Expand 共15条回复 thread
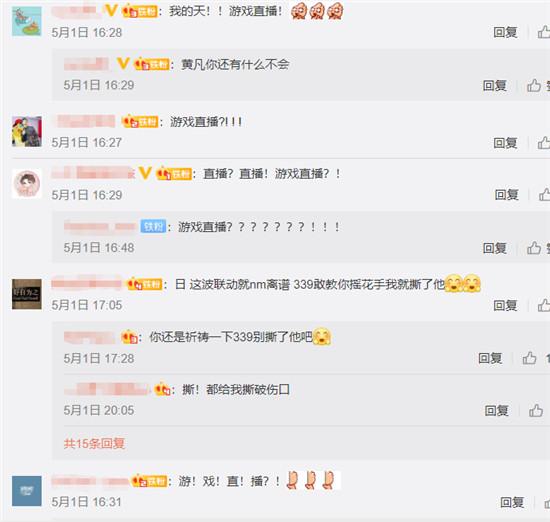 coord(94,443)
